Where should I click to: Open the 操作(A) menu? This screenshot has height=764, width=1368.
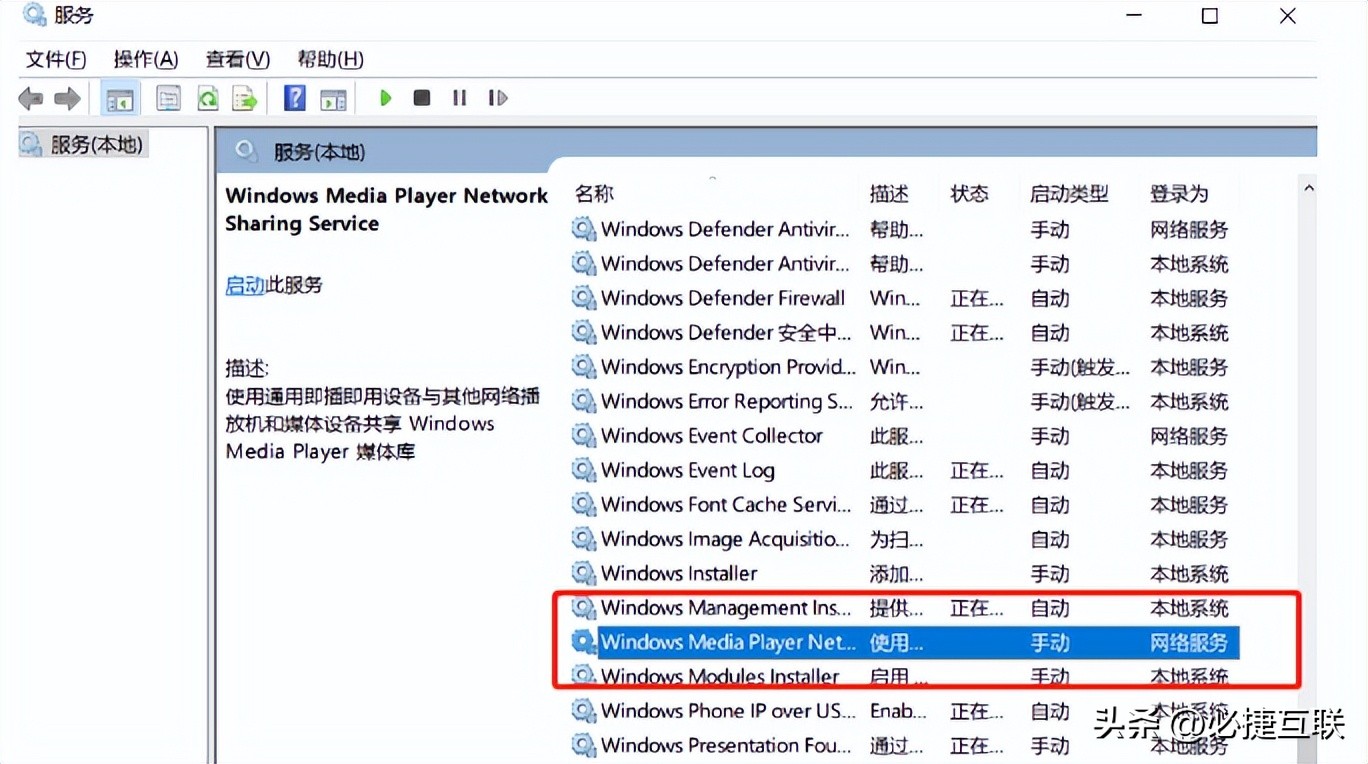(x=146, y=59)
